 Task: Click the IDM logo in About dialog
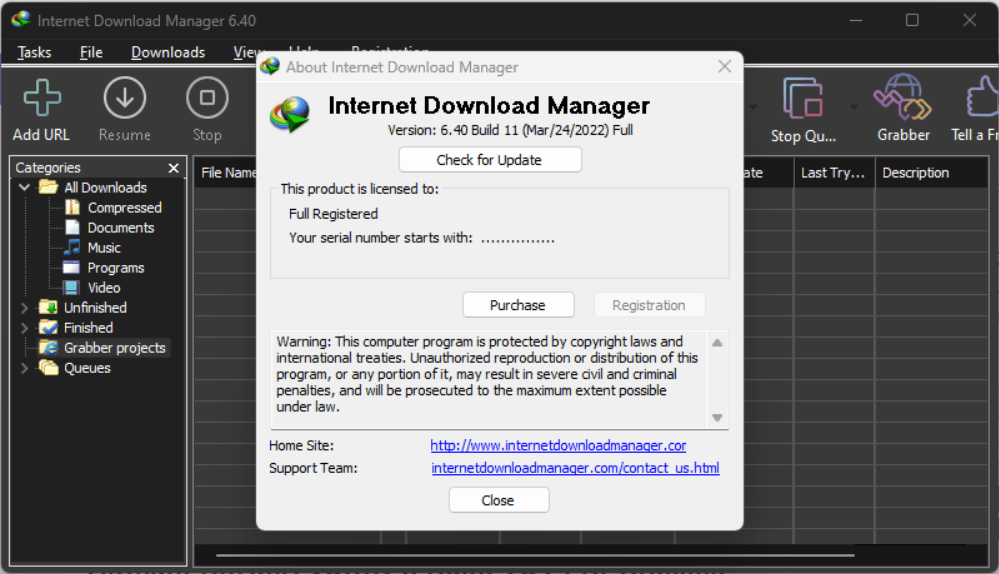pyautogui.click(x=290, y=115)
